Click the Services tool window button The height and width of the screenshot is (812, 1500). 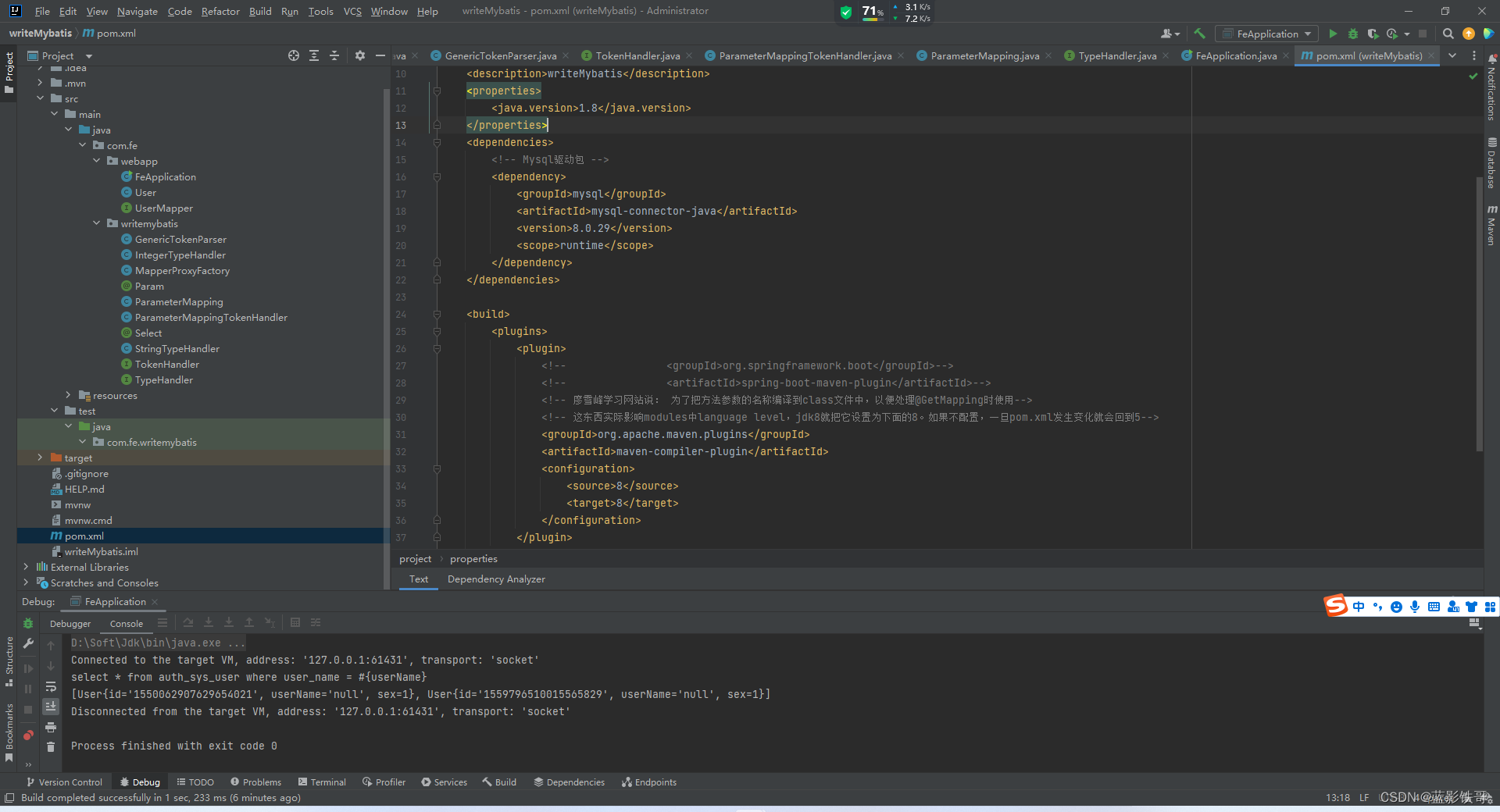point(444,782)
